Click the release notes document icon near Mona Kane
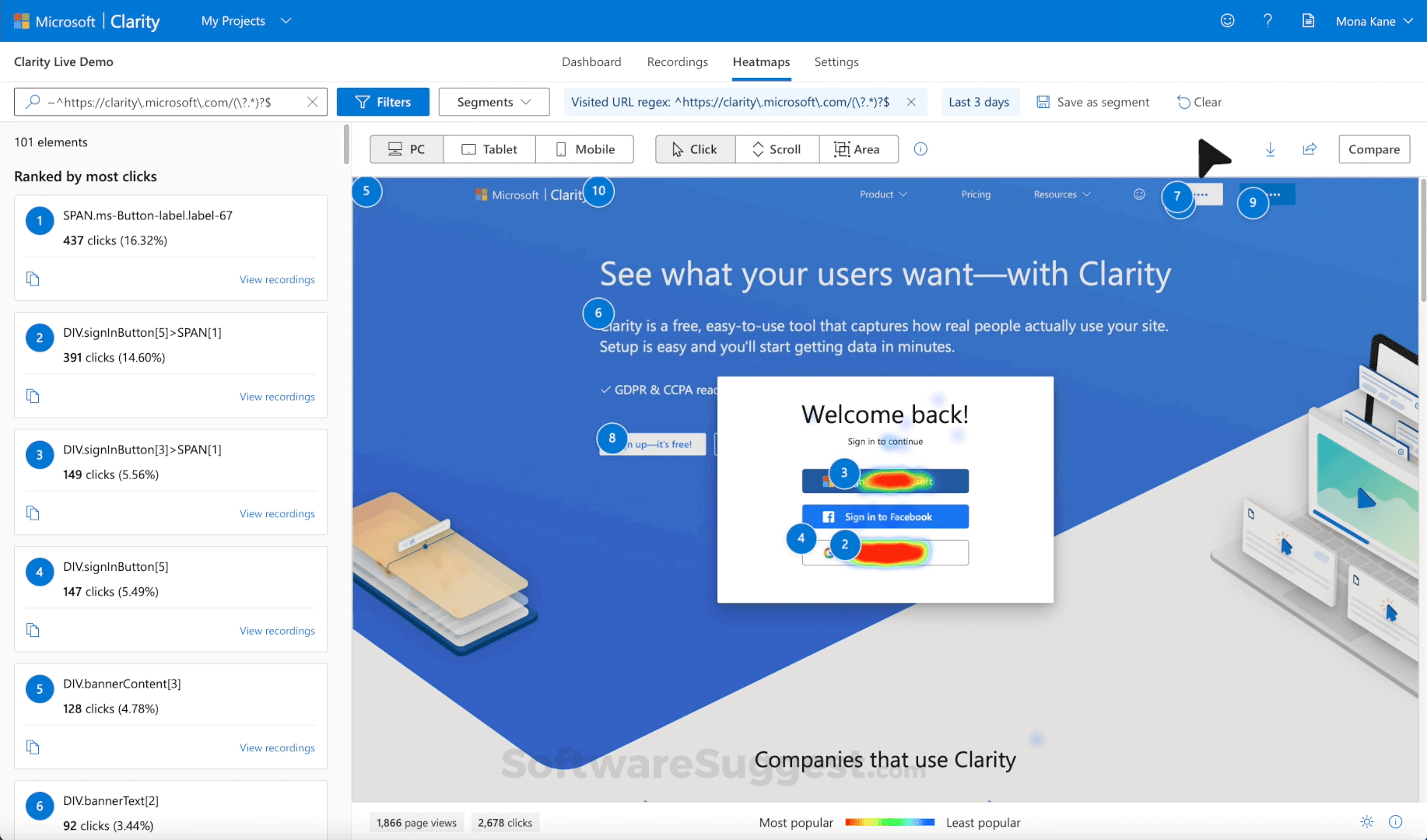1427x840 pixels. click(1308, 21)
